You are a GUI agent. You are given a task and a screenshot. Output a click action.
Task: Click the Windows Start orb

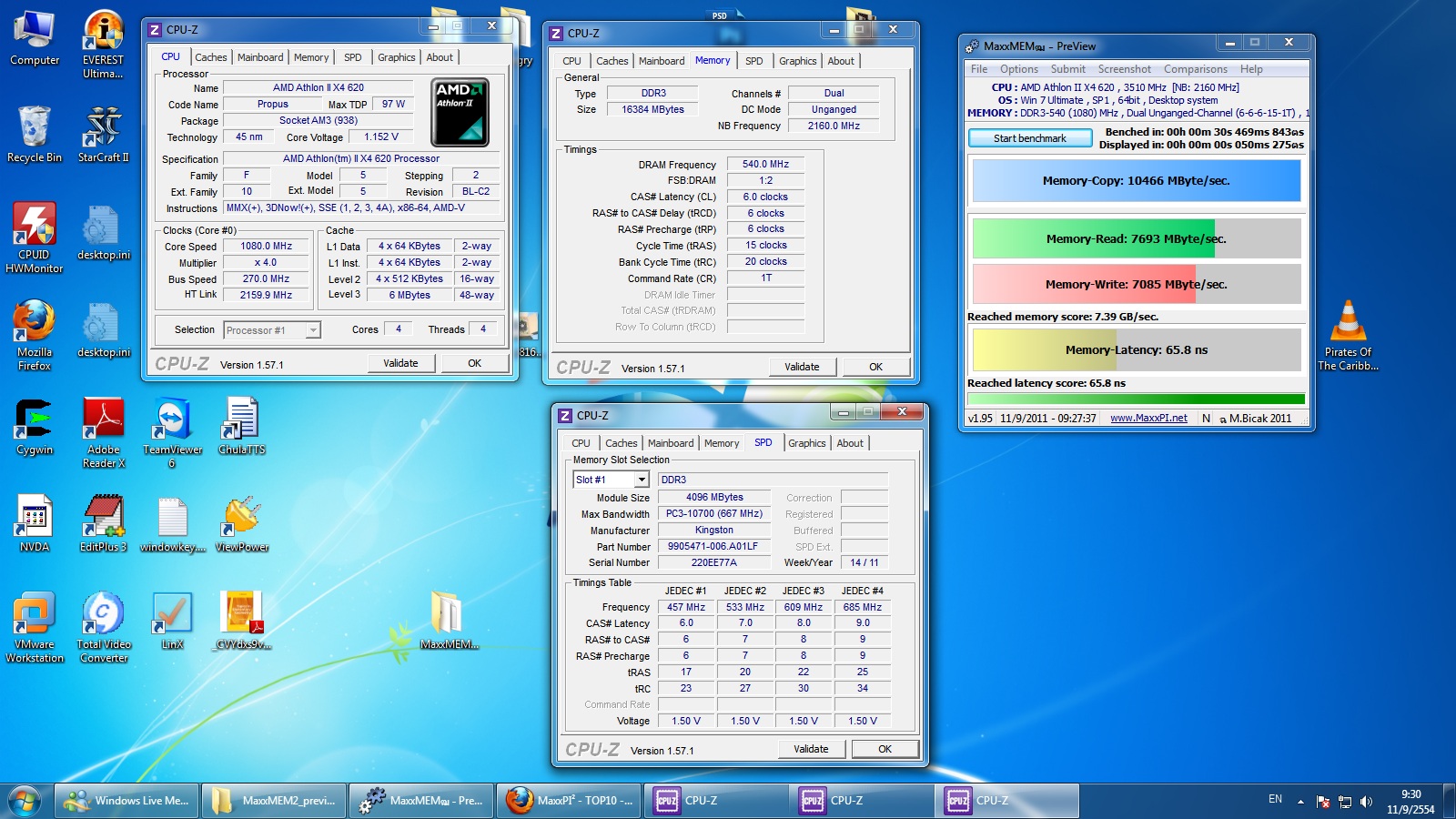[25, 801]
